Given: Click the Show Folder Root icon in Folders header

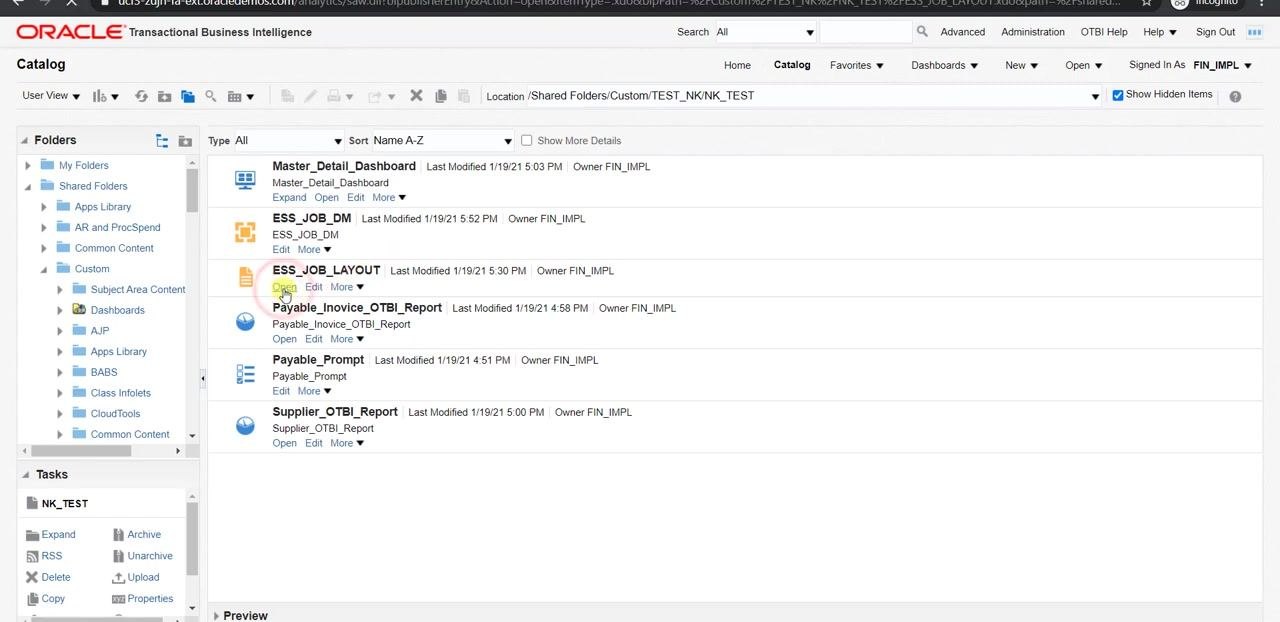Looking at the screenshot, I should (185, 141).
